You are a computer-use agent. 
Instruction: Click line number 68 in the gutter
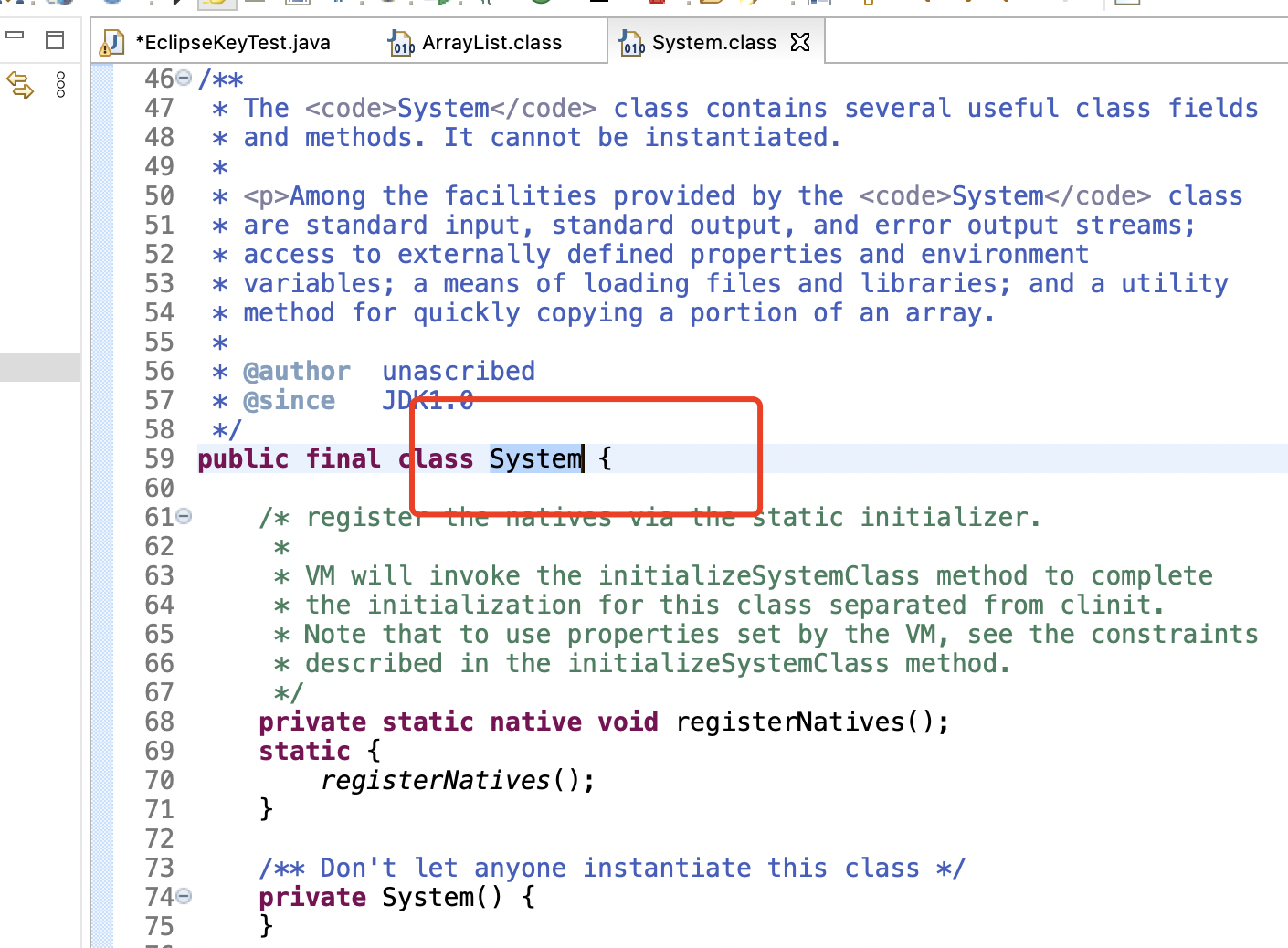159,722
